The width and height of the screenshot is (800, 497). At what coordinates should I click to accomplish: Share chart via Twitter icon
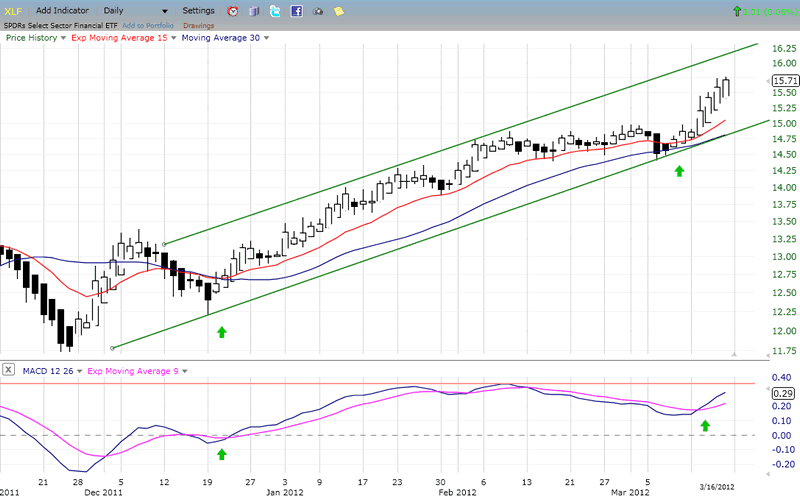tap(275, 11)
